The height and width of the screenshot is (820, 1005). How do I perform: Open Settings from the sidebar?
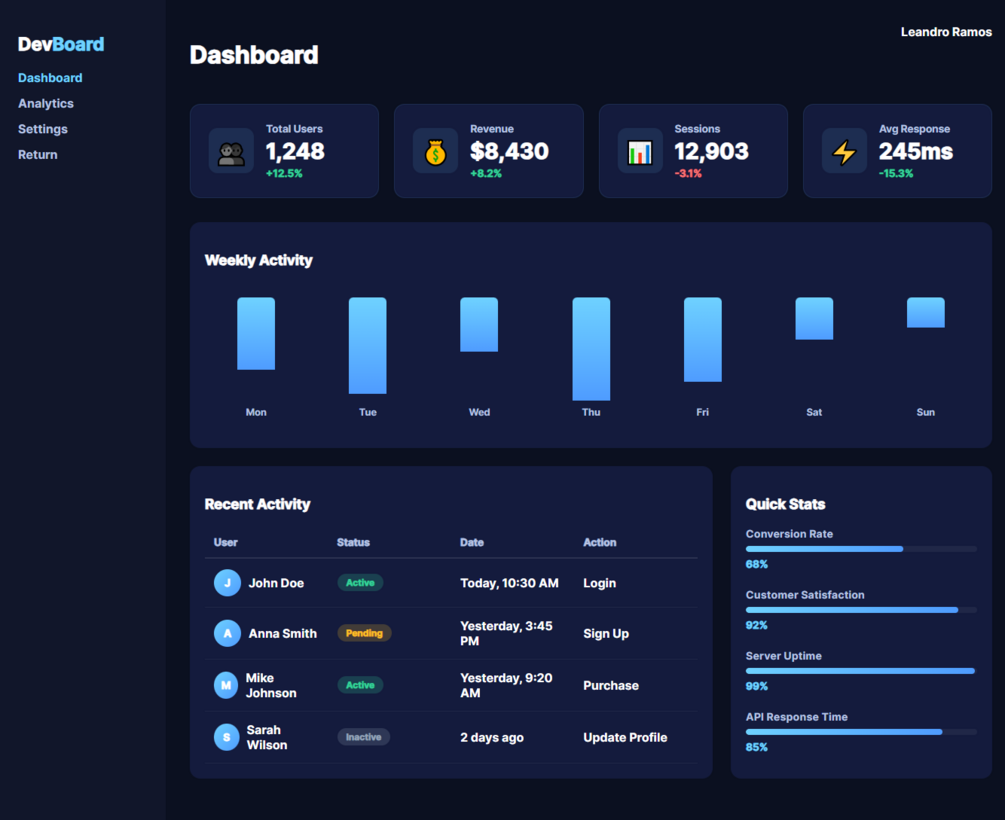click(x=42, y=129)
